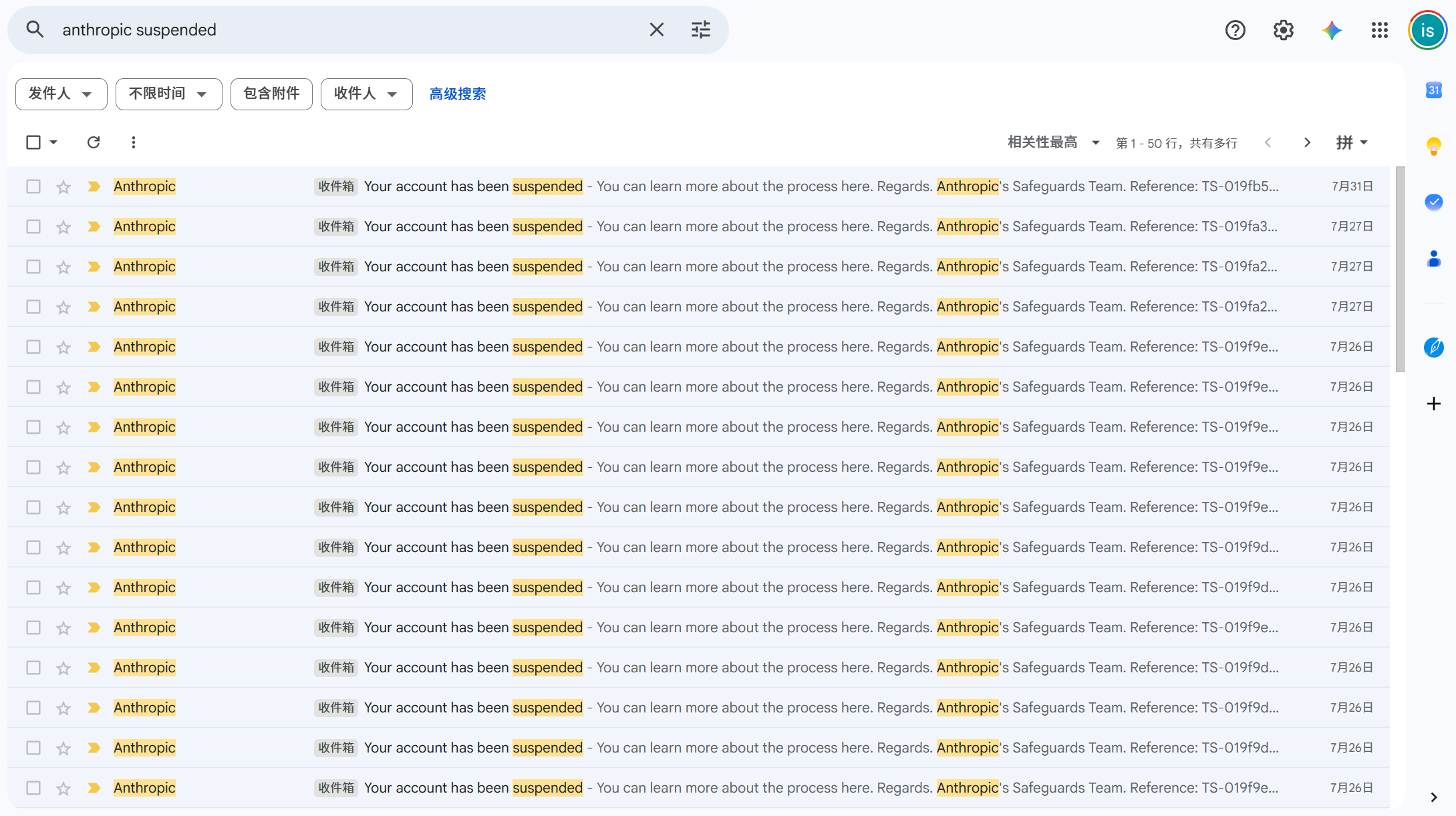The height and width of the screenshot is (816, 1456).
Task: Check the box for the TS-019fa3 email
Action: tap(33, 227)
